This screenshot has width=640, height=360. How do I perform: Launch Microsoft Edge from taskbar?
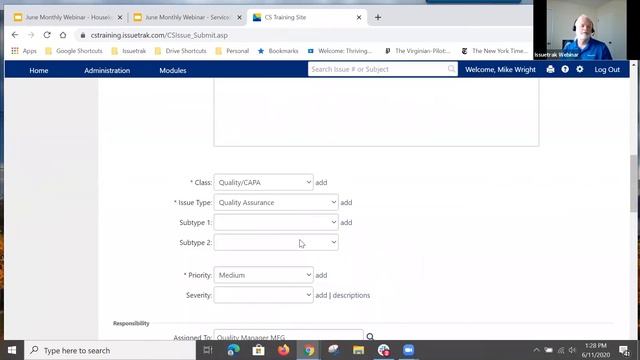pos(233,350)
